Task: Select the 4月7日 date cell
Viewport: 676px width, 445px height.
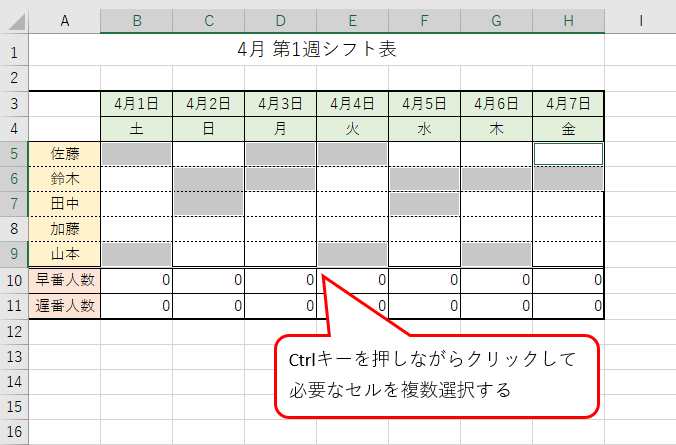Action: coord(568,103)
